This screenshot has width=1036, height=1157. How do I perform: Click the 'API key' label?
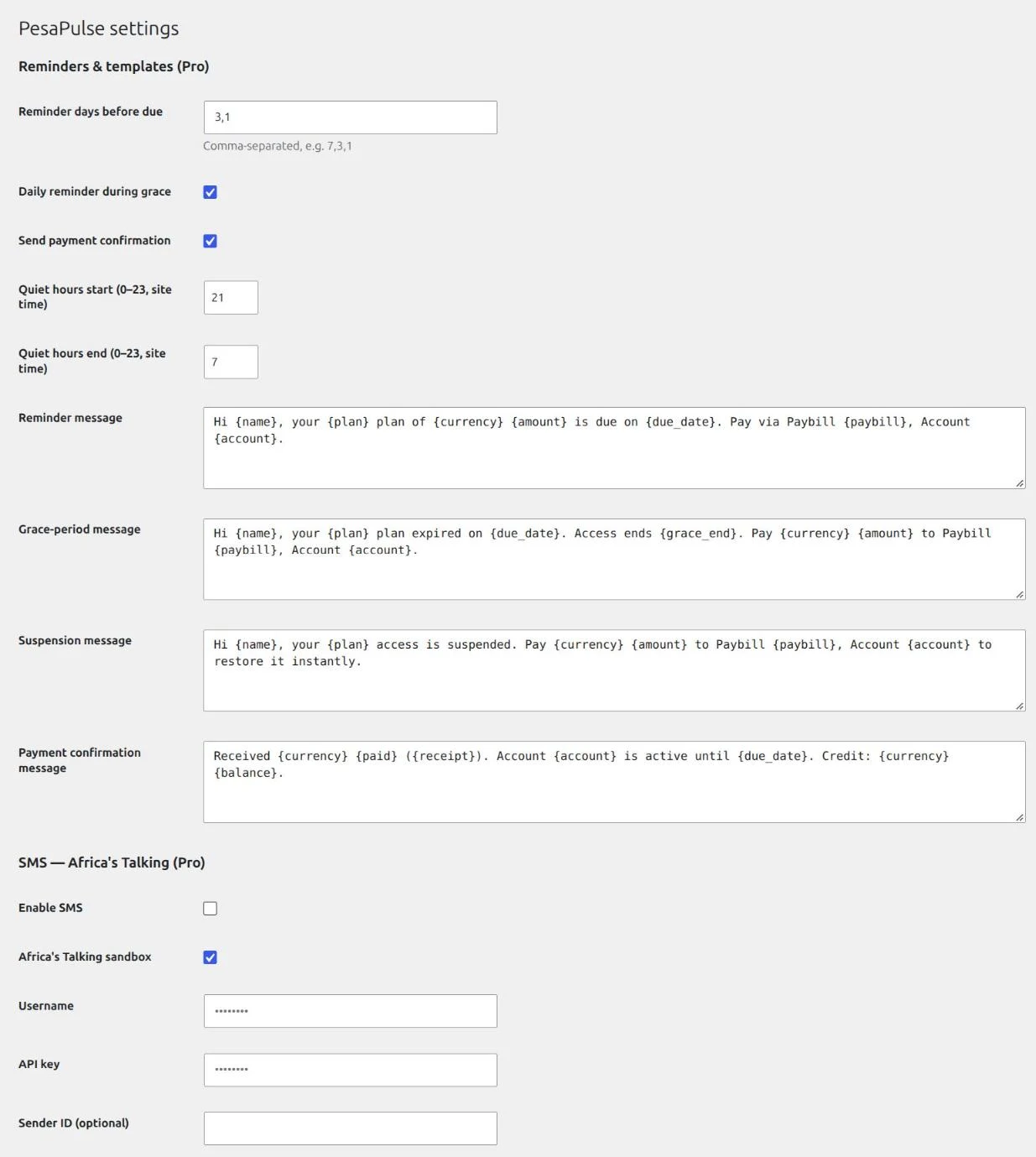[x=39, y=1064]
